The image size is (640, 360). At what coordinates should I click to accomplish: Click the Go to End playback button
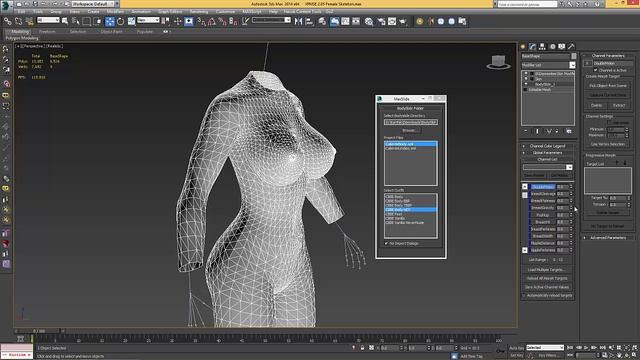click(x=602, y=348)
